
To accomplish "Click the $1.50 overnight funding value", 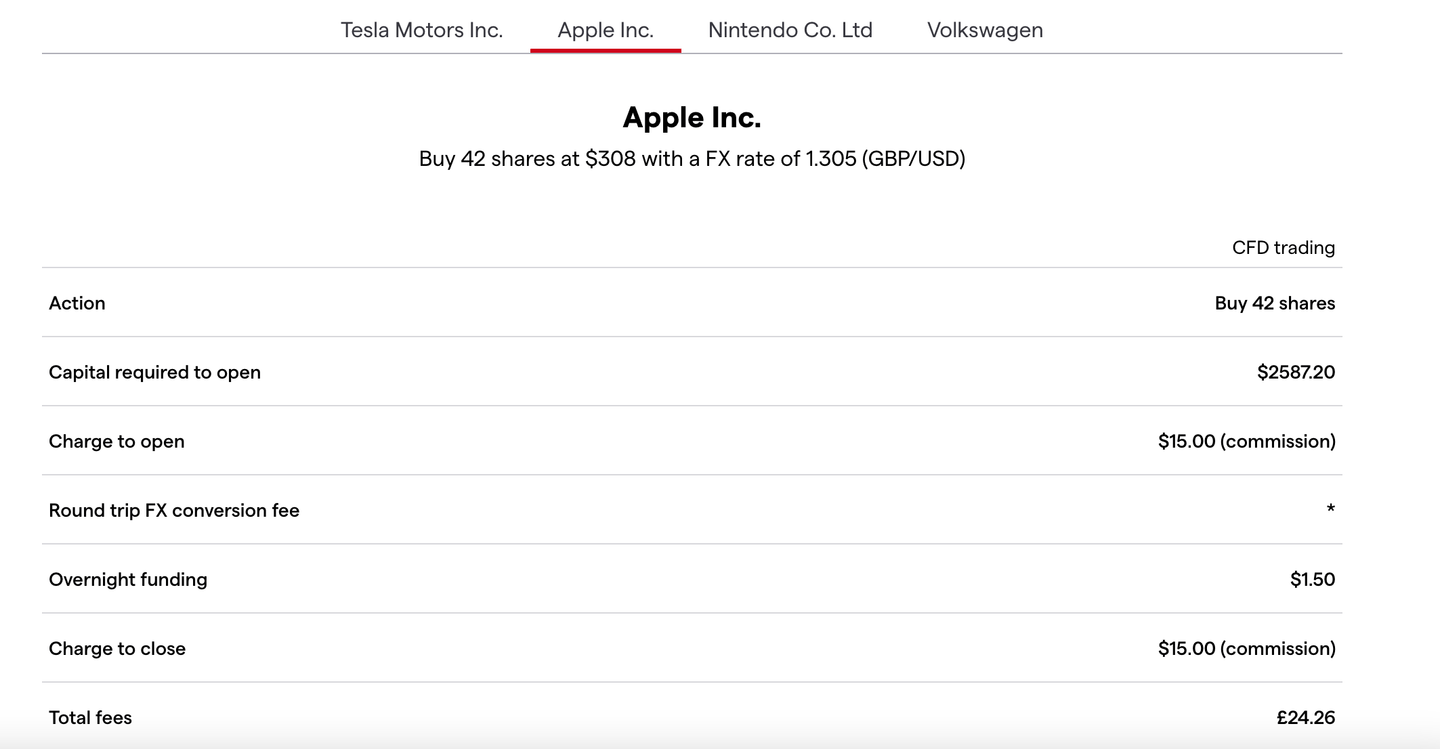I will (1312, 579).
